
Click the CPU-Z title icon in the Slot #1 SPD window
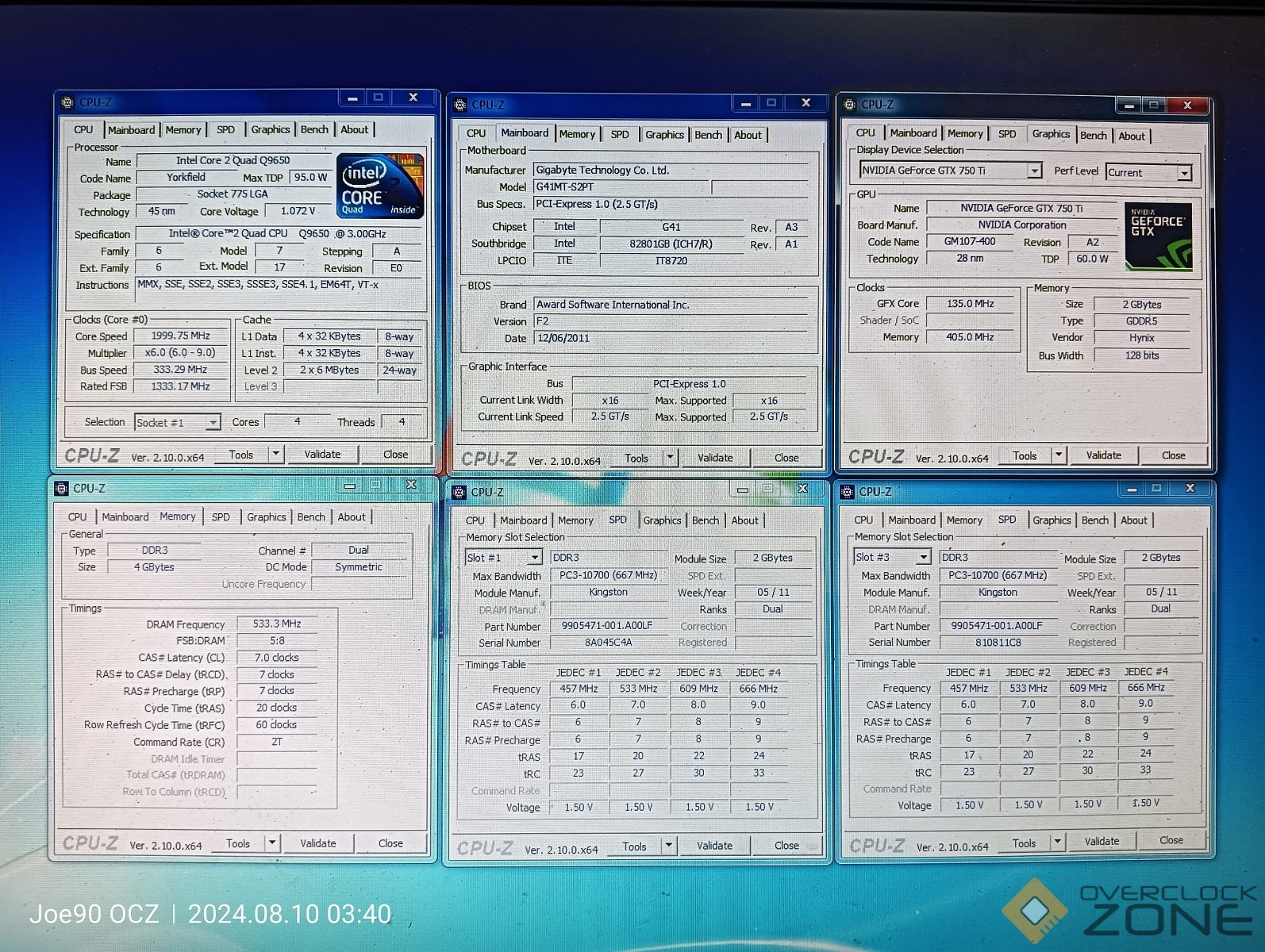tap(459, 493)
